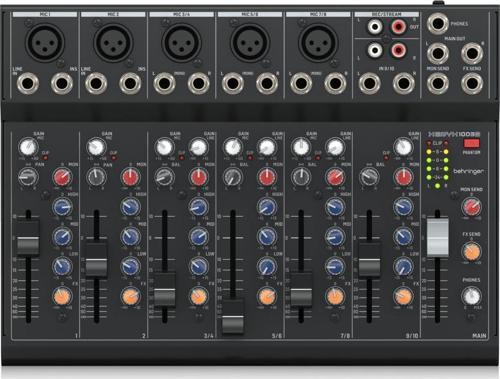
Task: Click the channel 1 orange FX knob
Action: pos(62,296)
